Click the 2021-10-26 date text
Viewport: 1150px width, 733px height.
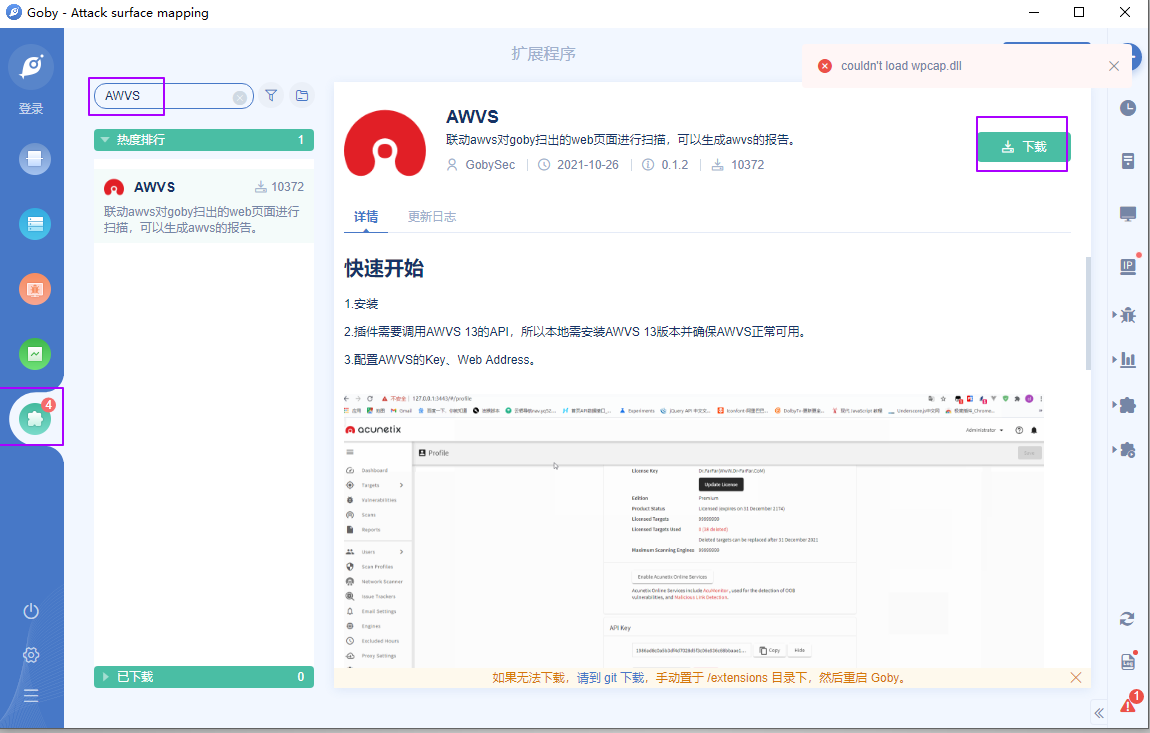click(587, 165)
